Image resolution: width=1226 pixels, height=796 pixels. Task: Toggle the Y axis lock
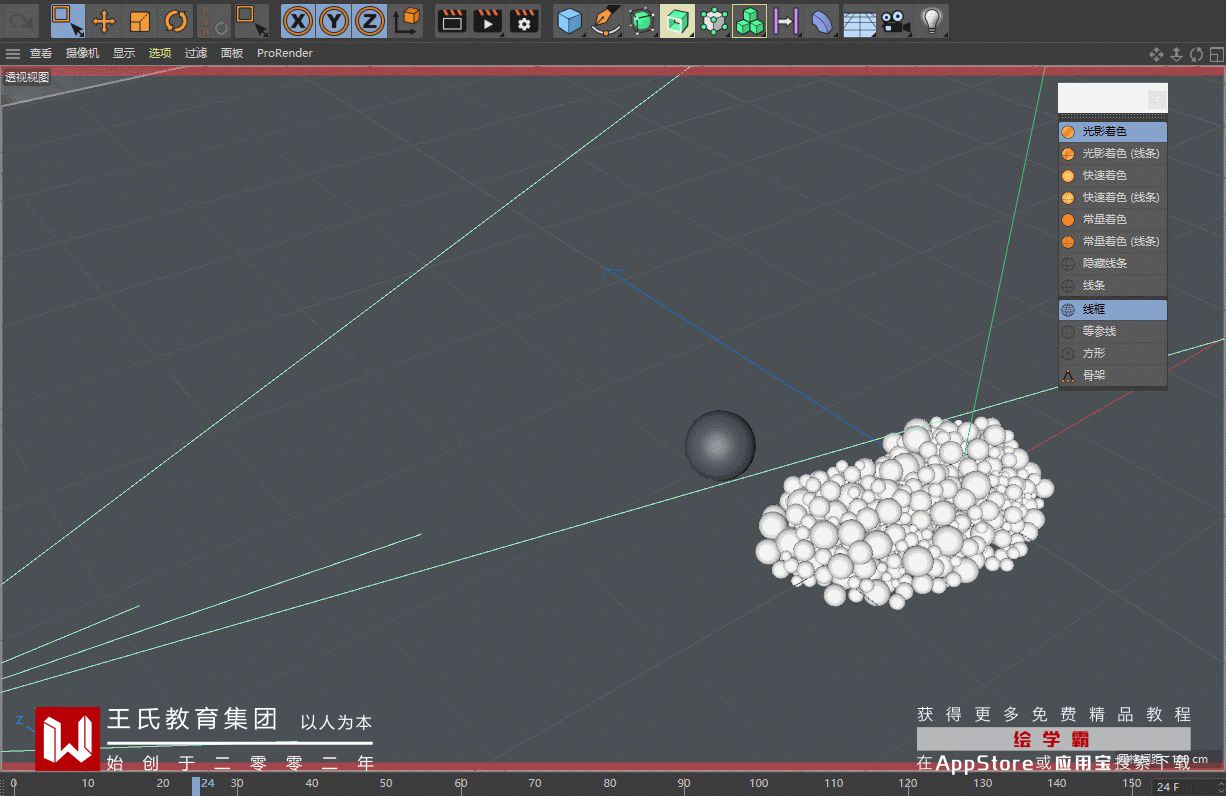pos(334,21)
